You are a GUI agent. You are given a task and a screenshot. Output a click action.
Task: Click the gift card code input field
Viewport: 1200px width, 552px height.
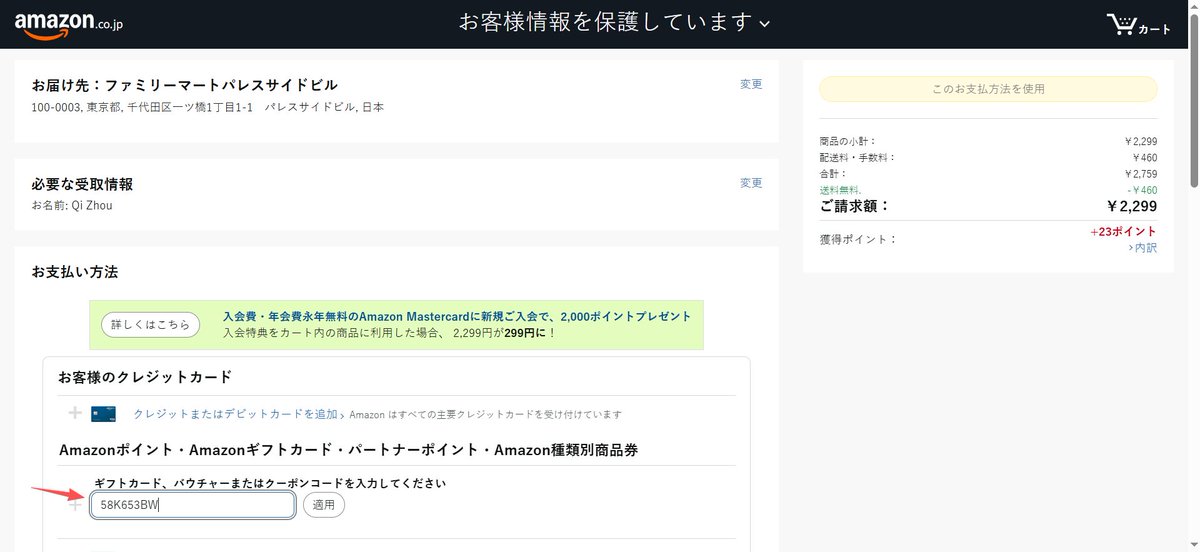193,505
